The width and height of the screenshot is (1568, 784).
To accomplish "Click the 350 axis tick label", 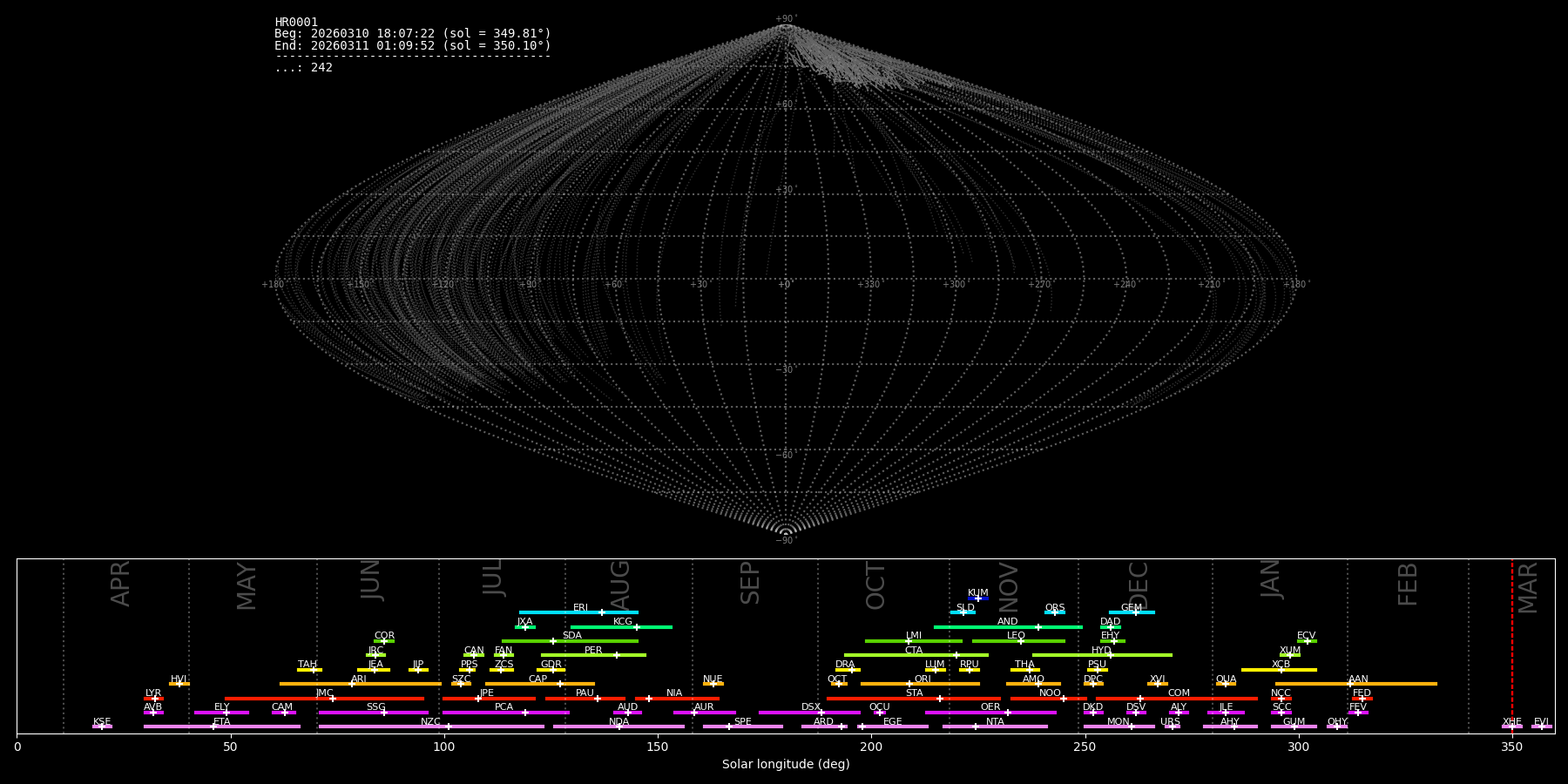I will point(1511,747).
